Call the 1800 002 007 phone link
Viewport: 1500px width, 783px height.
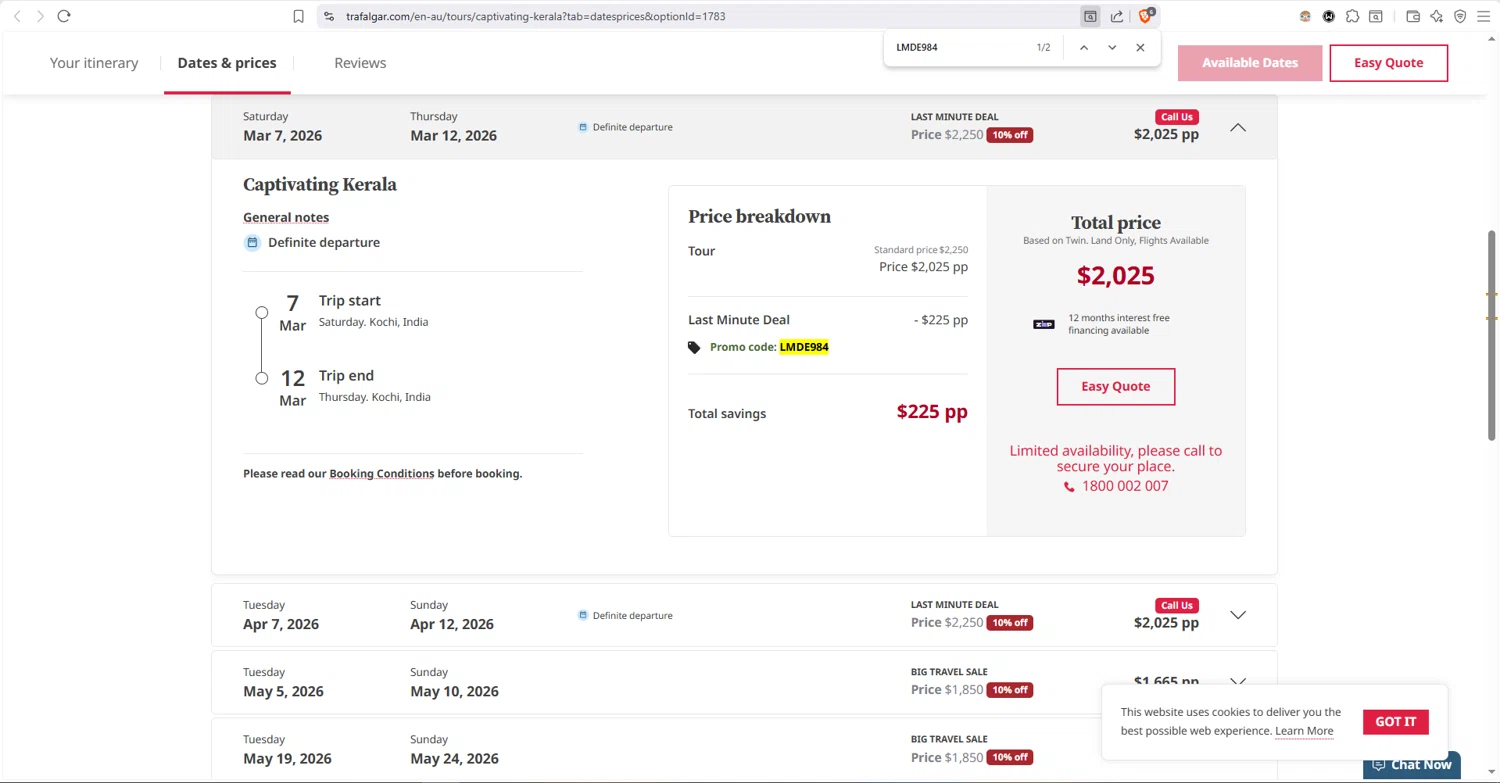(x=1125, y=486)
